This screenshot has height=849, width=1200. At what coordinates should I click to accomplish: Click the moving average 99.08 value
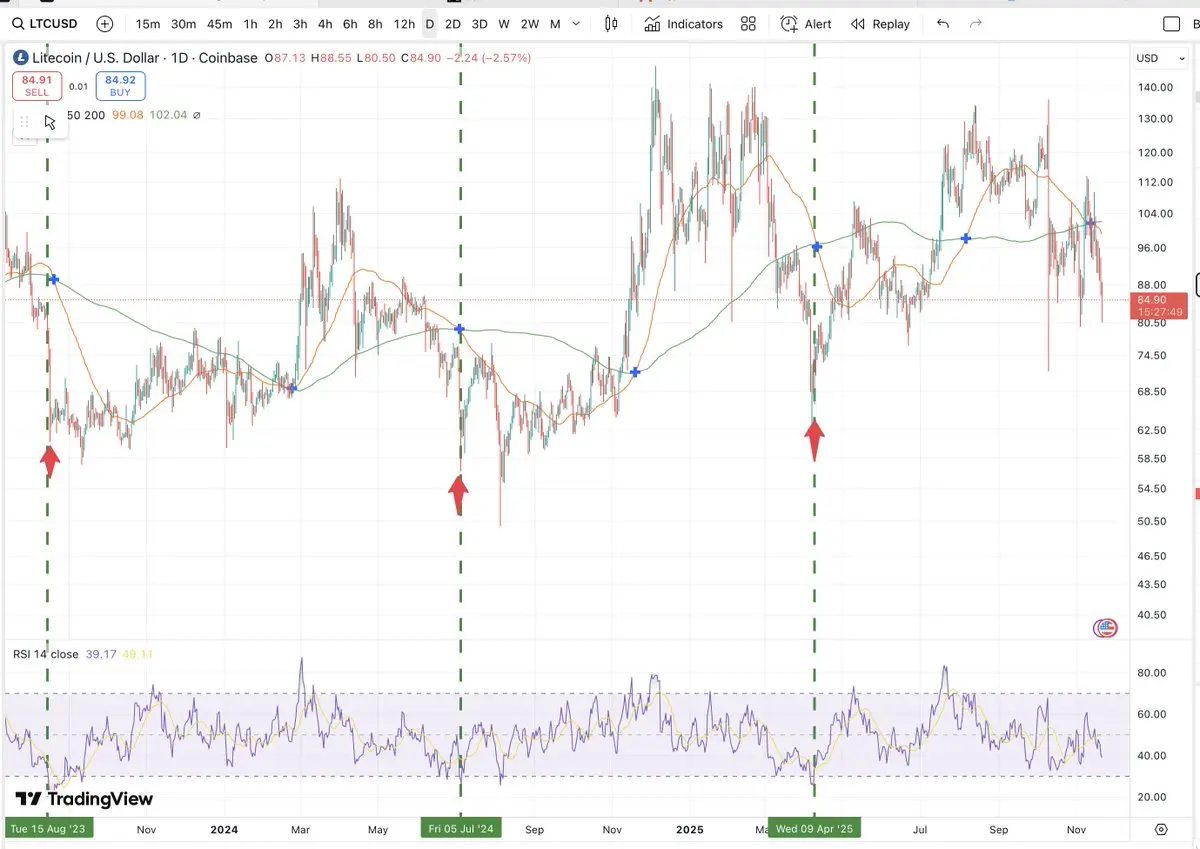pyautogui.click(x=128, y=115)
